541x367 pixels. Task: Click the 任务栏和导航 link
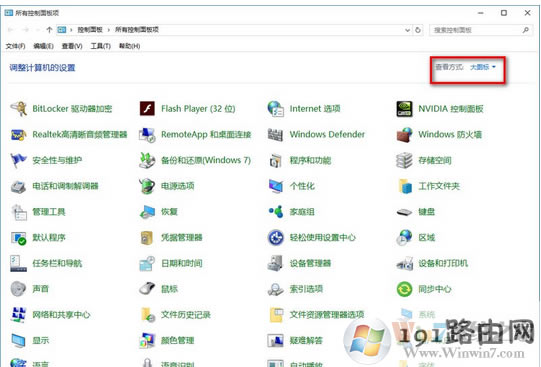57,264
